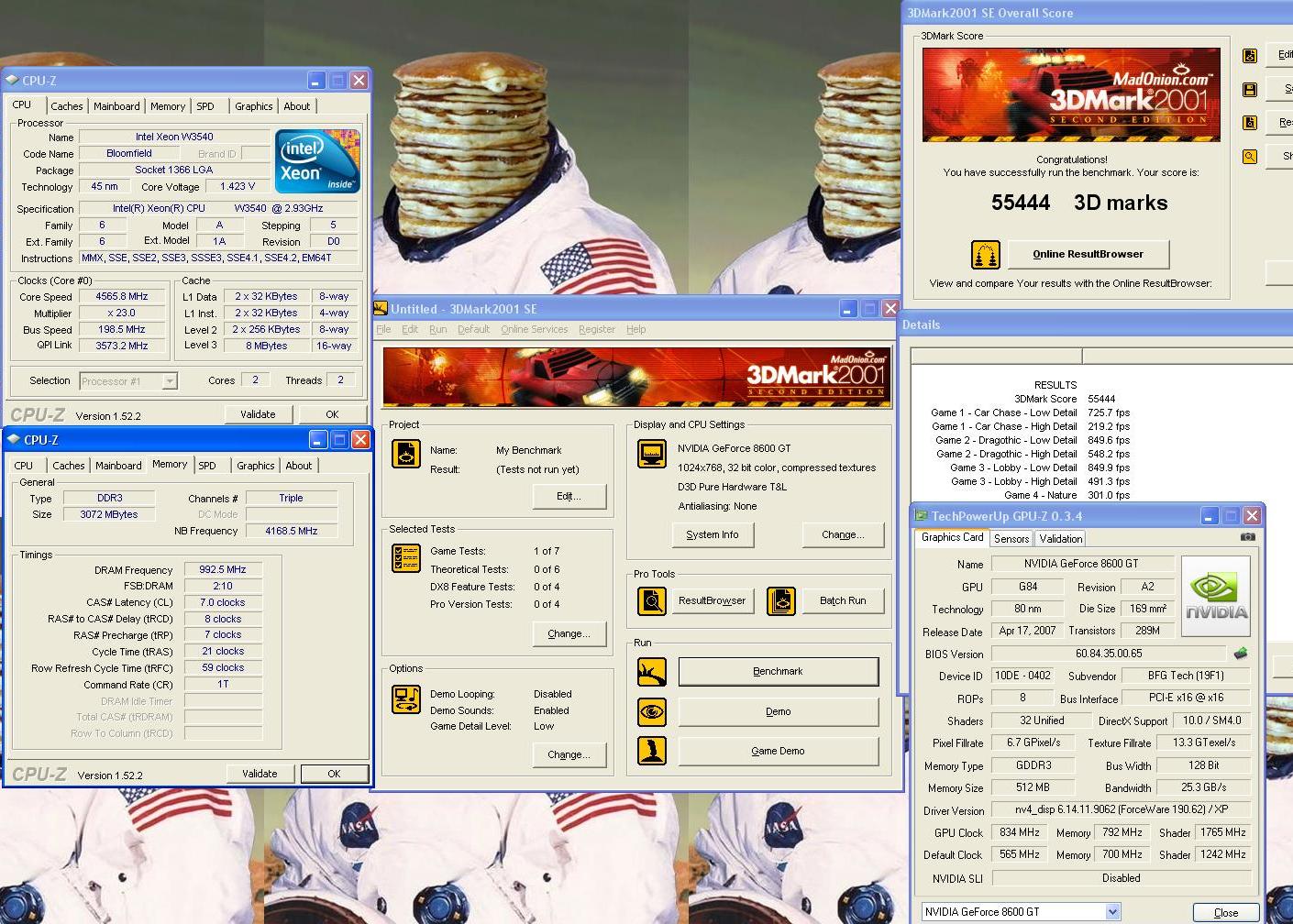
Task: Click the Online ResultBrowser button
Action: pyautogui.click(x=1089, y=254)
